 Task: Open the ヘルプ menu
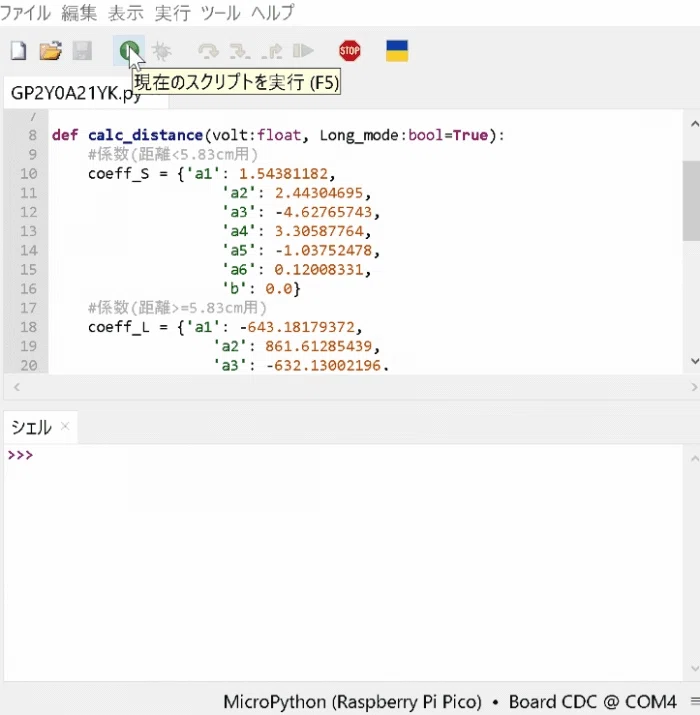point(273,12)
